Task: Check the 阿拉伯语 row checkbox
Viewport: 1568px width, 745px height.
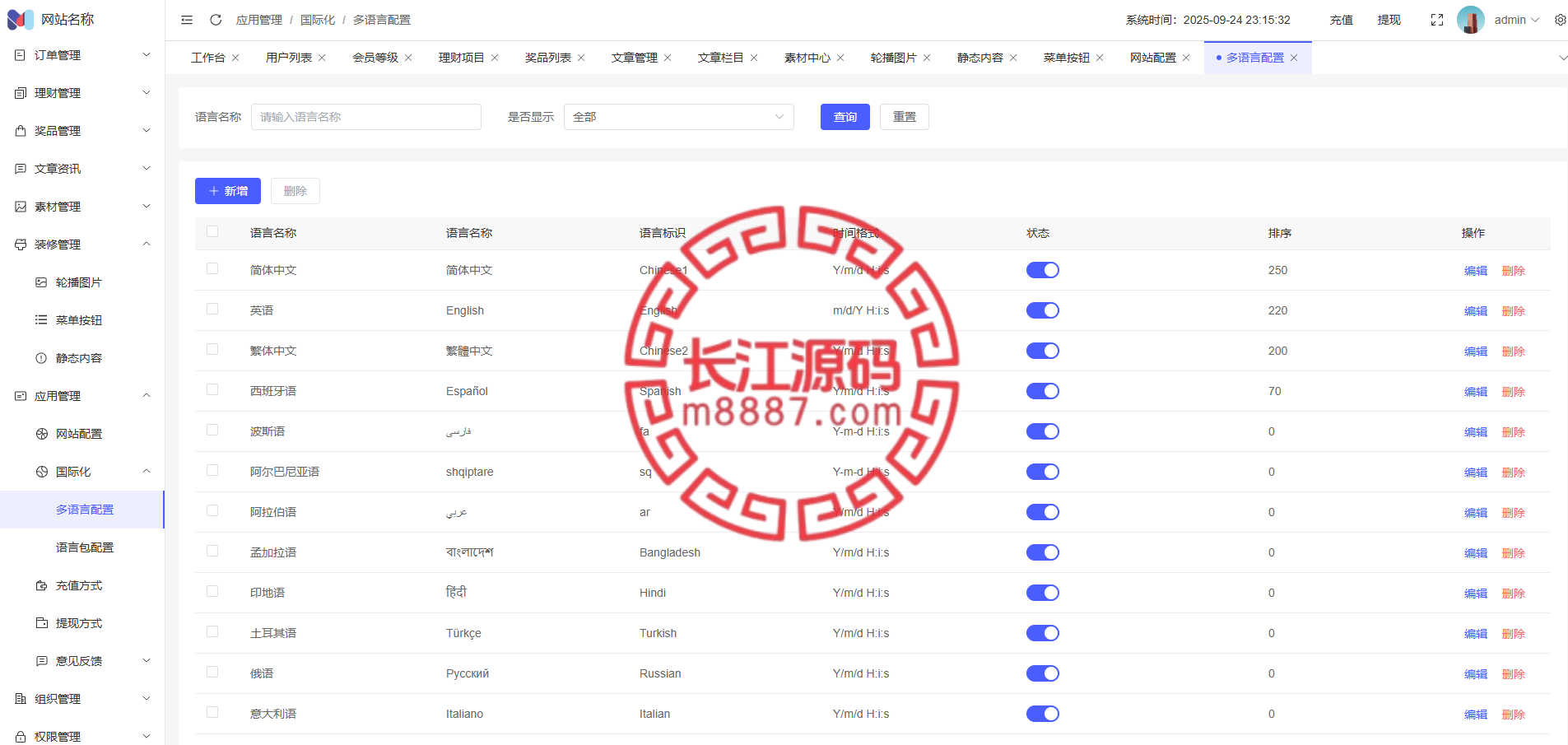Action: [212, 510]
